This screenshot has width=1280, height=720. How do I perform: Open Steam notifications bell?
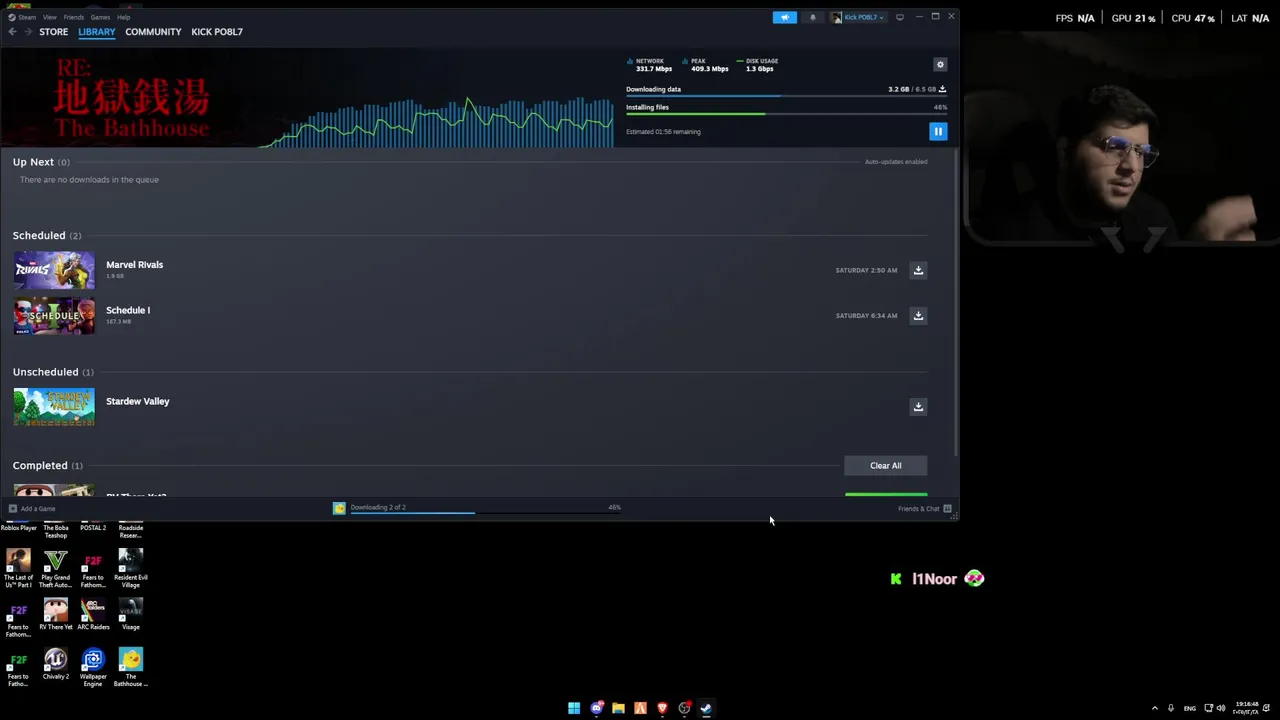[812, 17]
